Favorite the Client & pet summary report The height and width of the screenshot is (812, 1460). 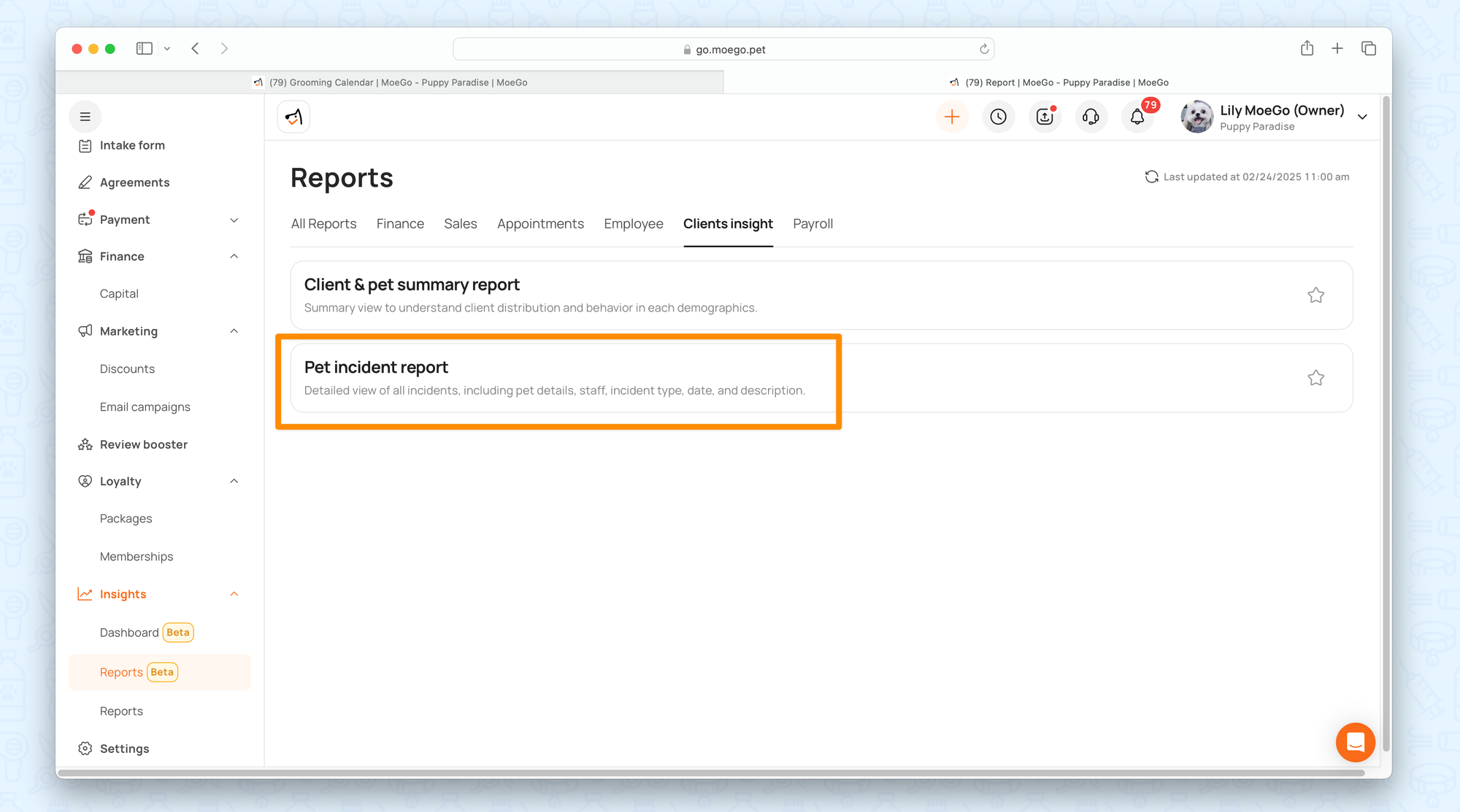(1315, 295)
